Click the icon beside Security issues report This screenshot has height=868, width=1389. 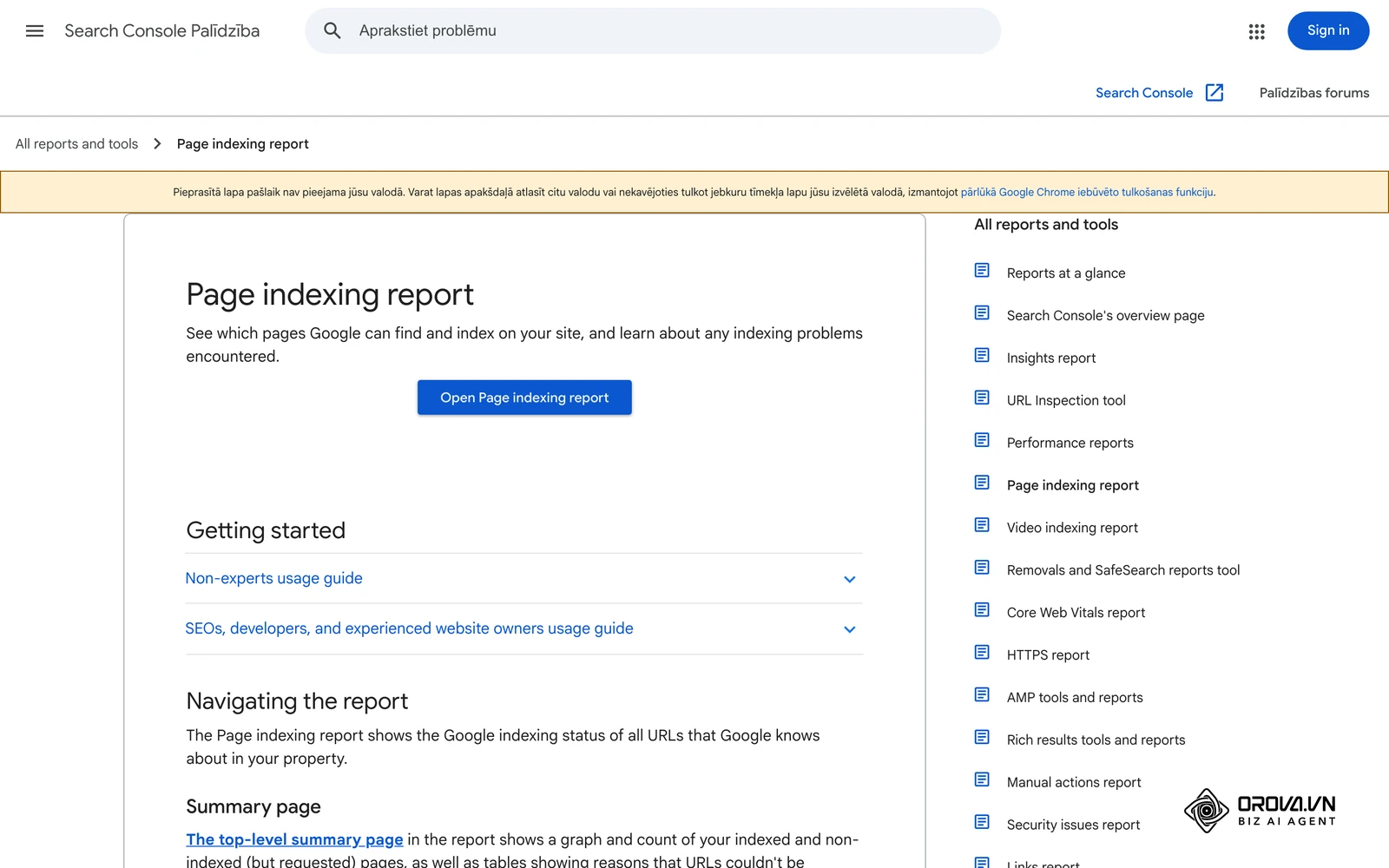(x=982, y=824)
